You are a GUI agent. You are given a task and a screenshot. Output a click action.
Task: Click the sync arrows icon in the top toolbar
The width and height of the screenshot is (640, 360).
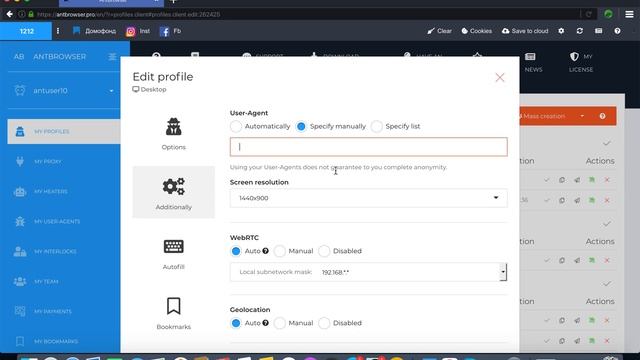[580, 31]
